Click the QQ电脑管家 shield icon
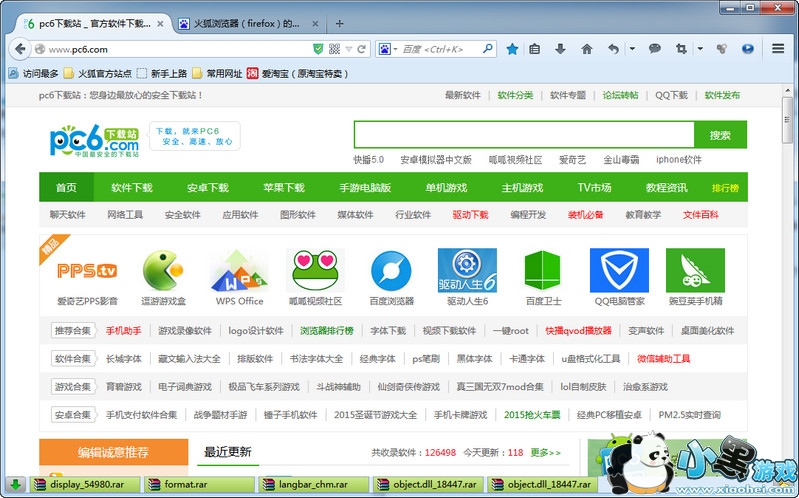799x498 pixels. tap(619, 271)
